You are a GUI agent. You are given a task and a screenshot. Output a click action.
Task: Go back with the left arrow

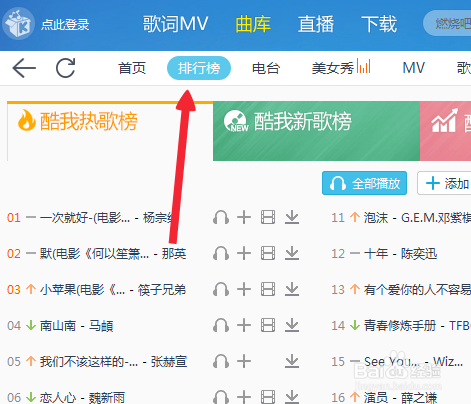pos(24,68)
